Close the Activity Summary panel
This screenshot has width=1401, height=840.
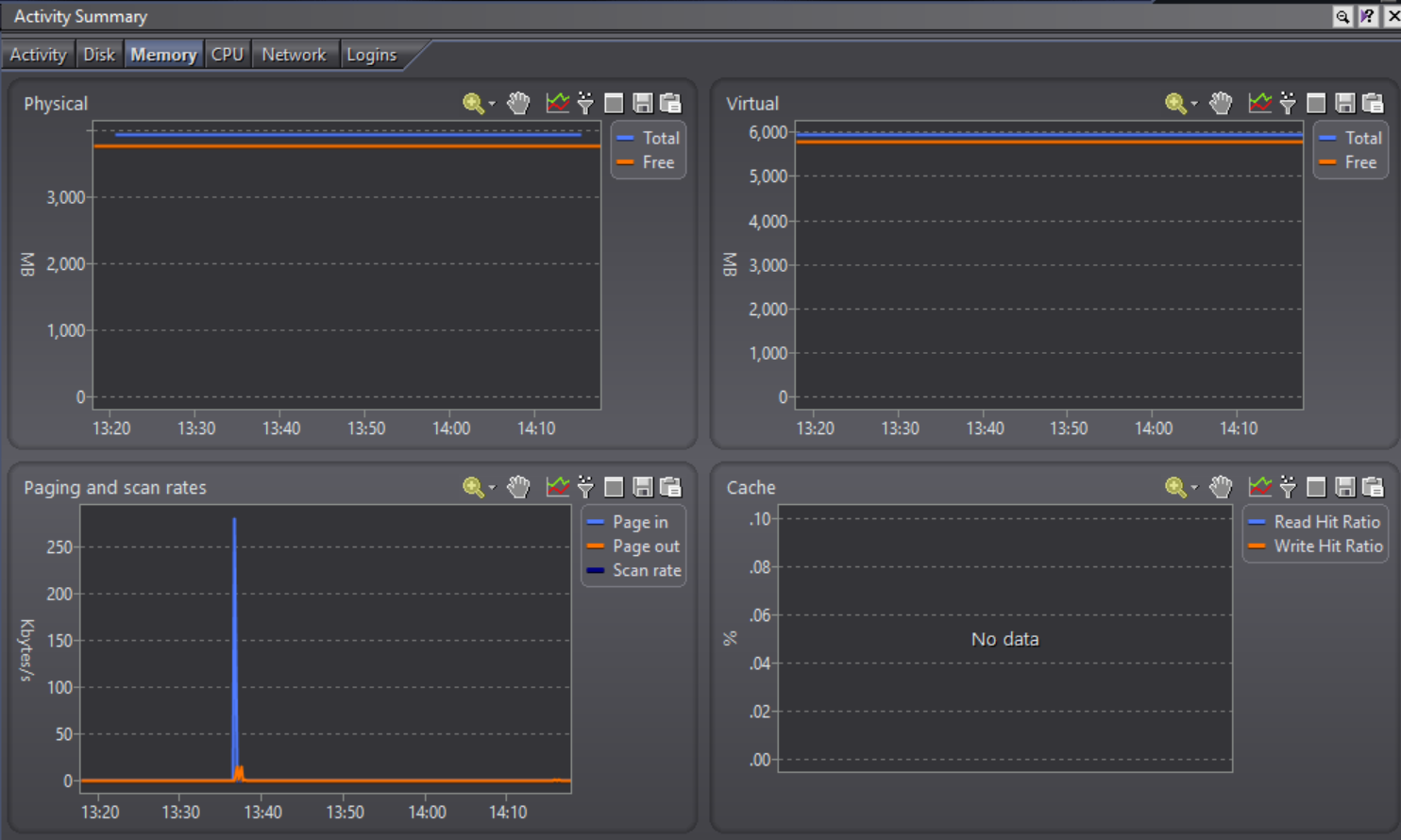[1393, 16]
